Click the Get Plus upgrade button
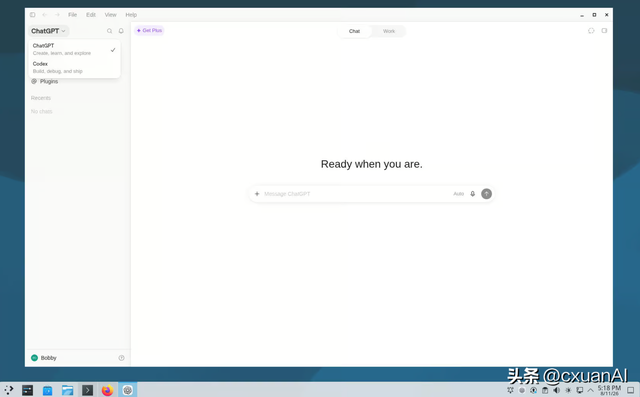Screen dimensions: 640x397 pos(149,31)
